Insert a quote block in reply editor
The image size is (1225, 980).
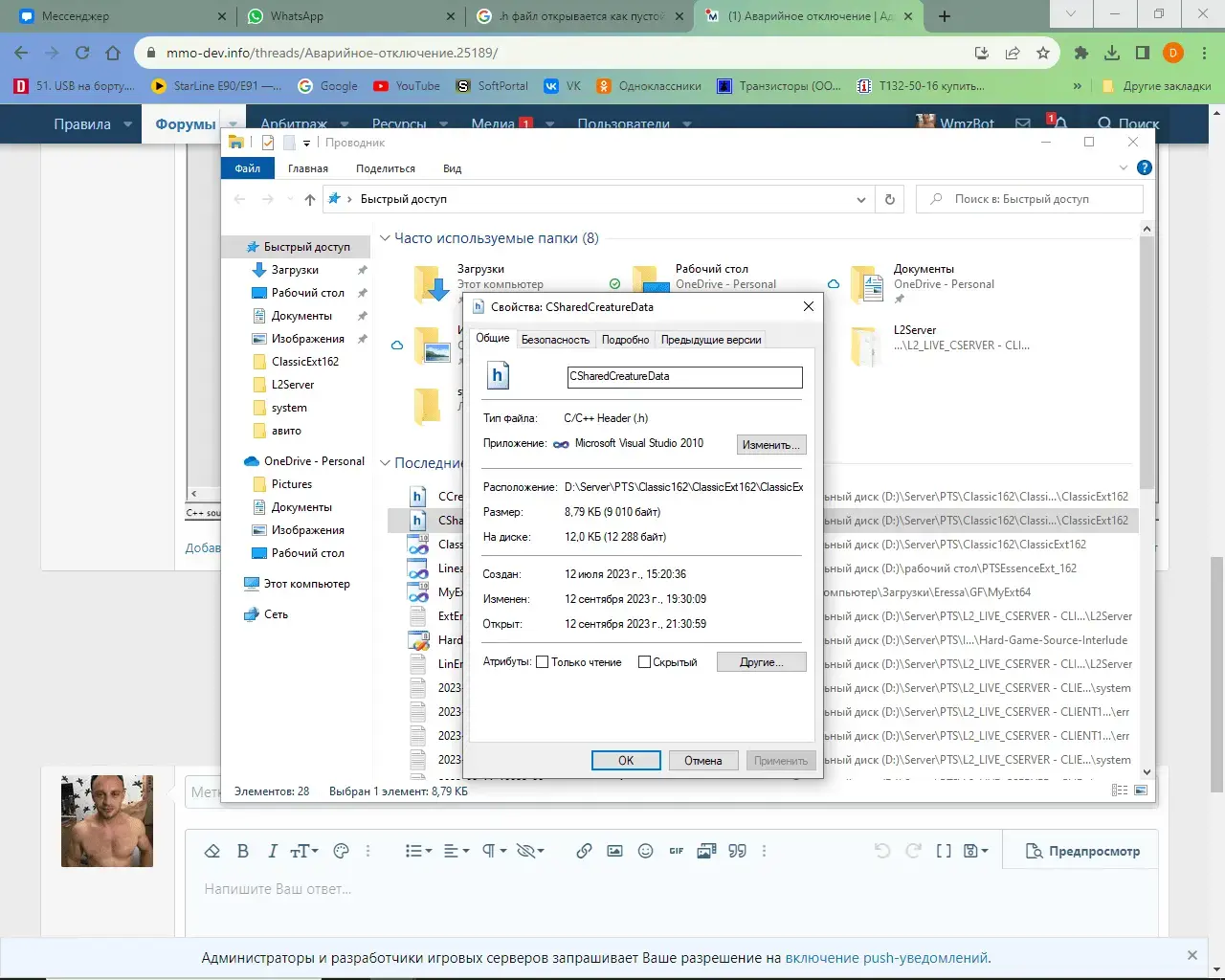pyautogui.click(x=738, y=851)
